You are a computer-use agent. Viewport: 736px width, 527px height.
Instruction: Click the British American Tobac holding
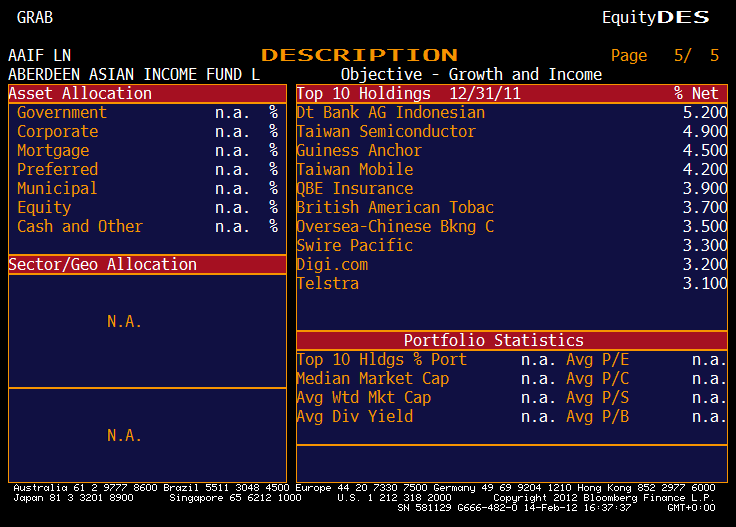(395, 208)
